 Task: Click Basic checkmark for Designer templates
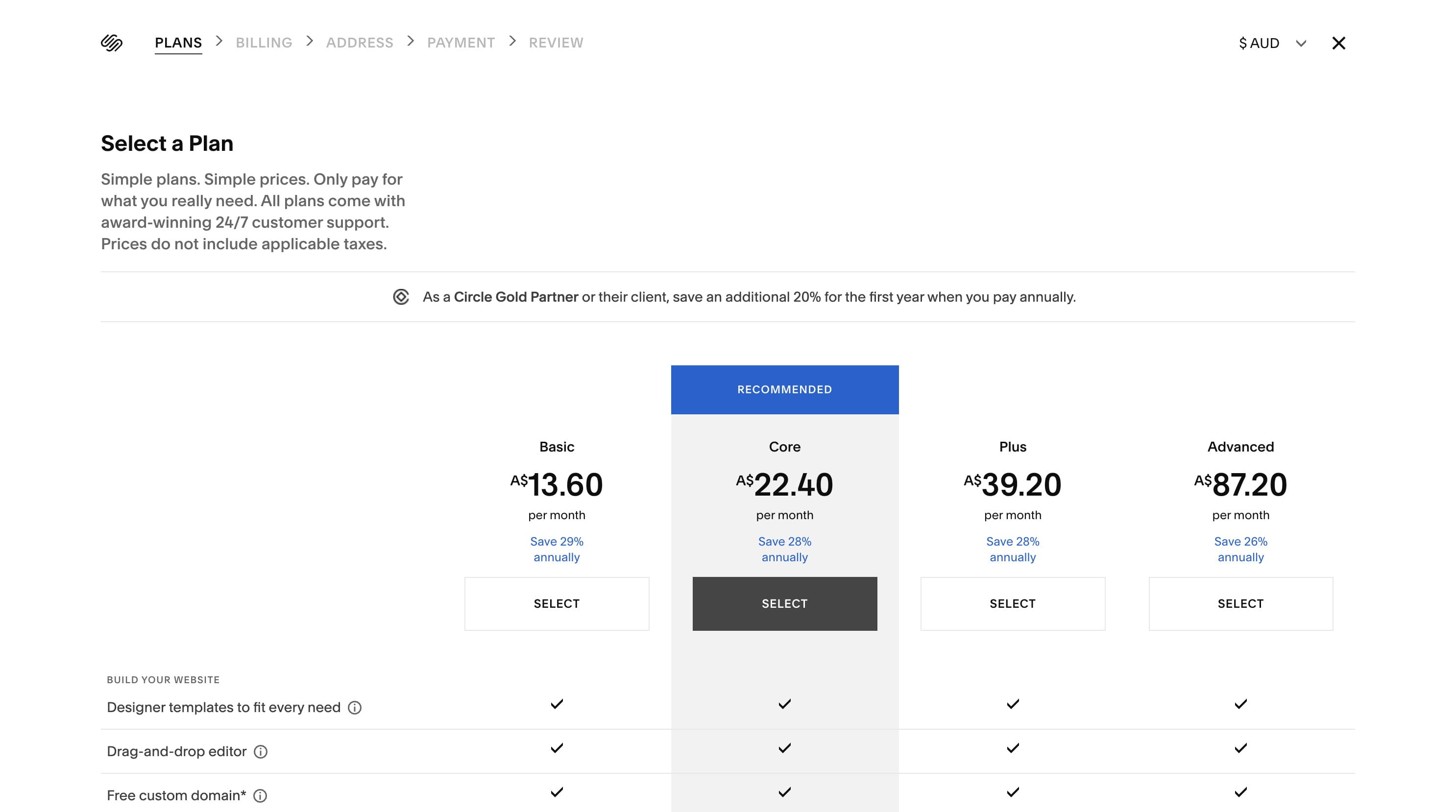pos(557,704)
